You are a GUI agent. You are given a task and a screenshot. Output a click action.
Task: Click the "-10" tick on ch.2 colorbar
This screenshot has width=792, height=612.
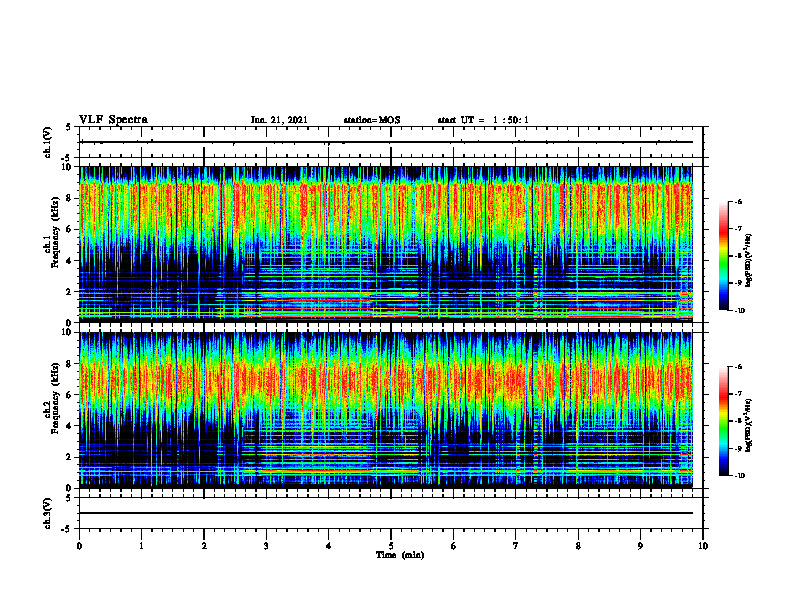click(x=739, y=476)
